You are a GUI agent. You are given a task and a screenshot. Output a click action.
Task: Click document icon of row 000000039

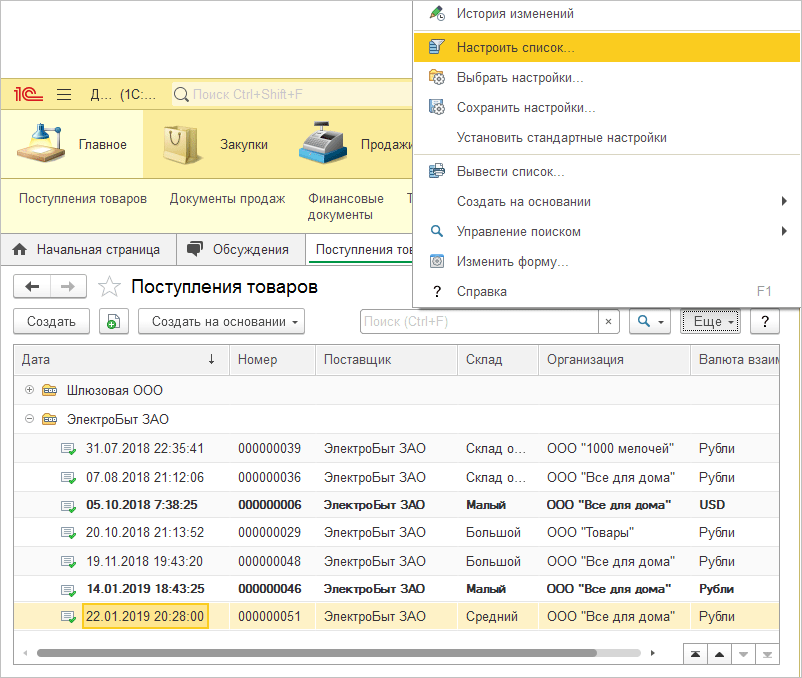coord(68,449)
